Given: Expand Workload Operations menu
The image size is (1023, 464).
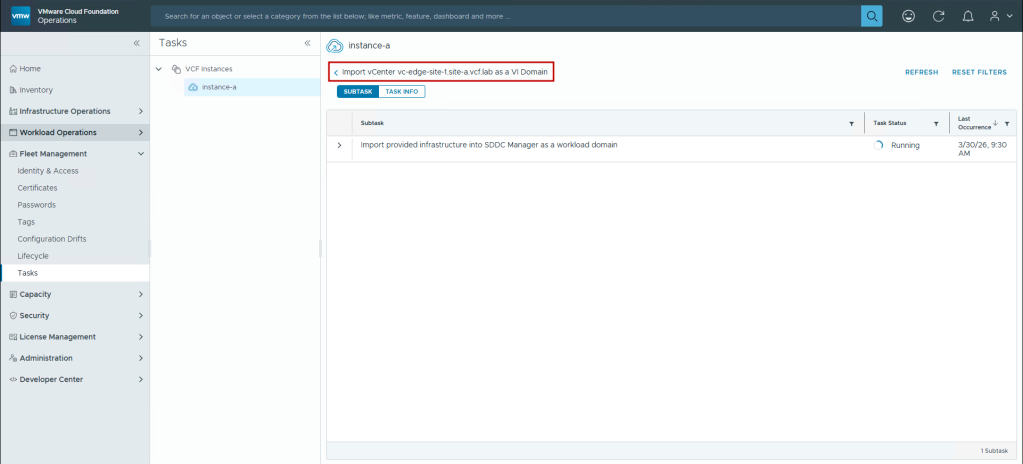Looking at the screenshot, I should coord(140,132).
